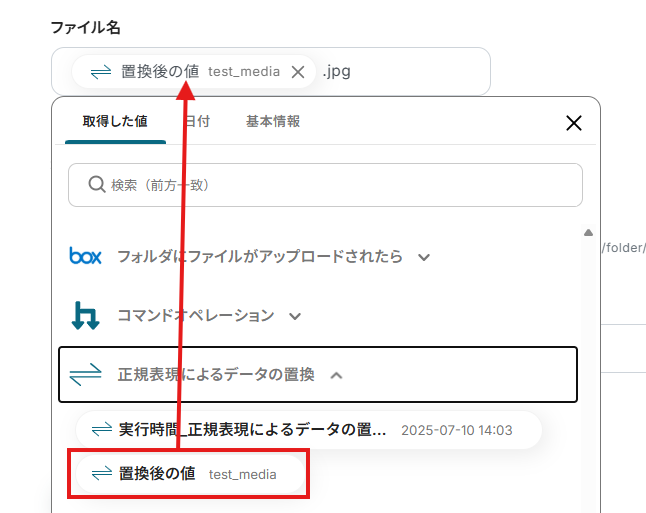Expand フォルダにファイルがアップロードされたら section

[424, 258]
